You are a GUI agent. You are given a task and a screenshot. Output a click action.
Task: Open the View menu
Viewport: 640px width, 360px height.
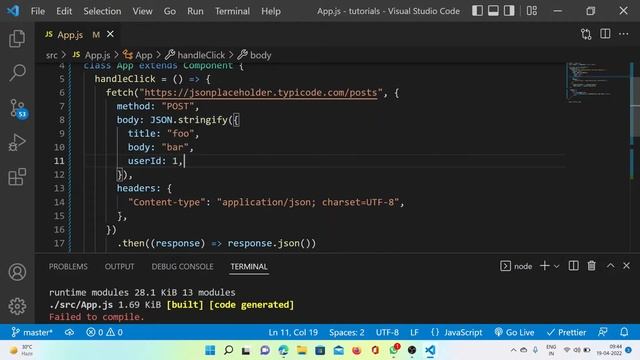click(142, 11)
